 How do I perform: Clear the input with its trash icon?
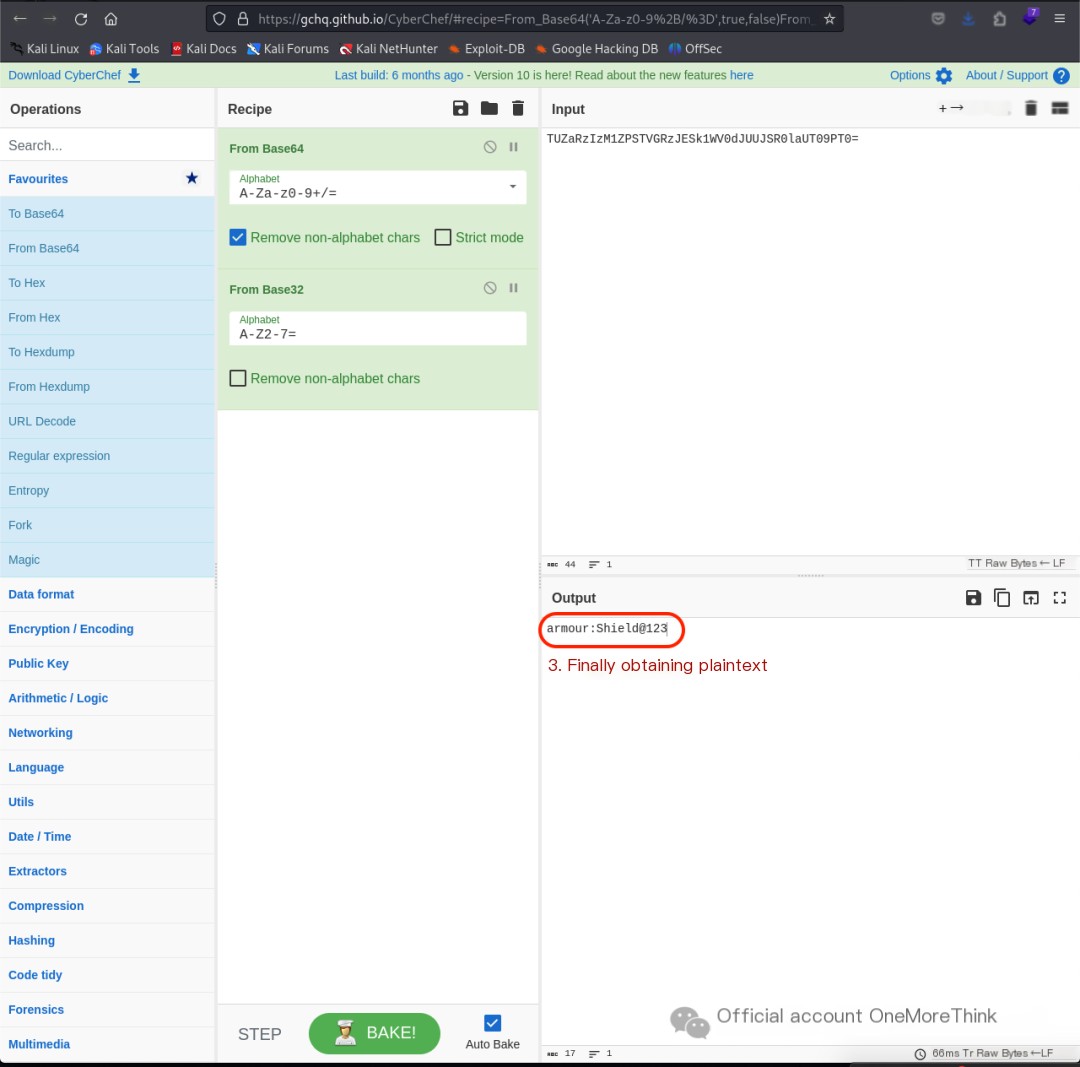point(1030,108)
